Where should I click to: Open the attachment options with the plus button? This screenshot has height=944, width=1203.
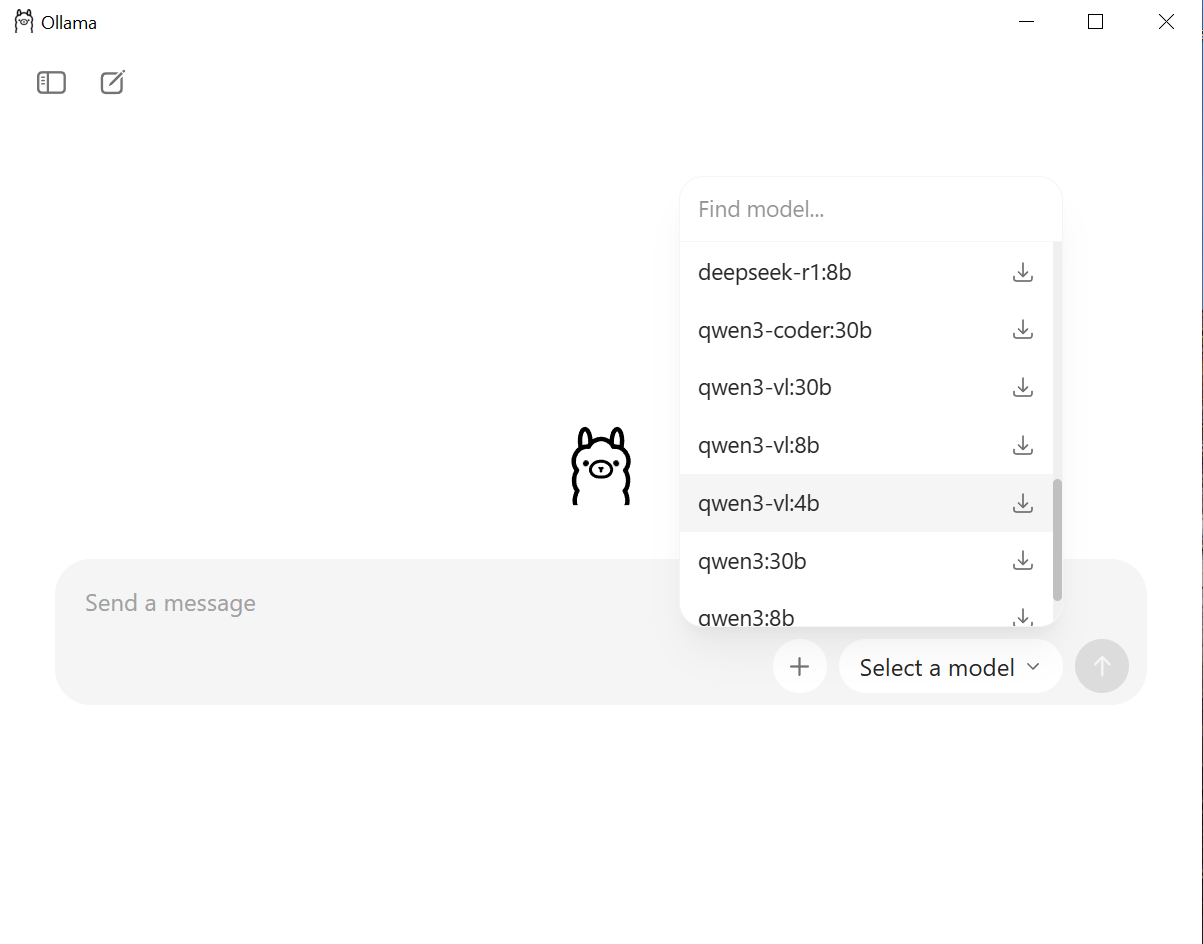799,666
